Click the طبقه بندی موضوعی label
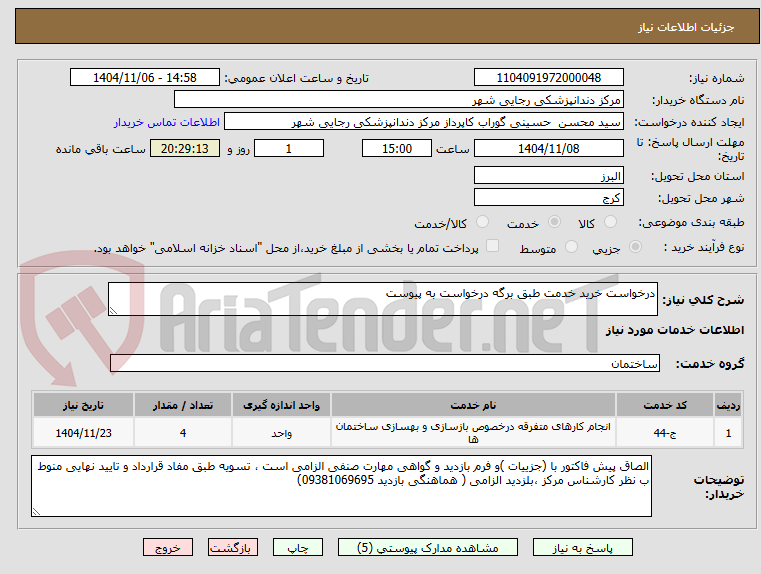The image size is (761, 574). 691,223
